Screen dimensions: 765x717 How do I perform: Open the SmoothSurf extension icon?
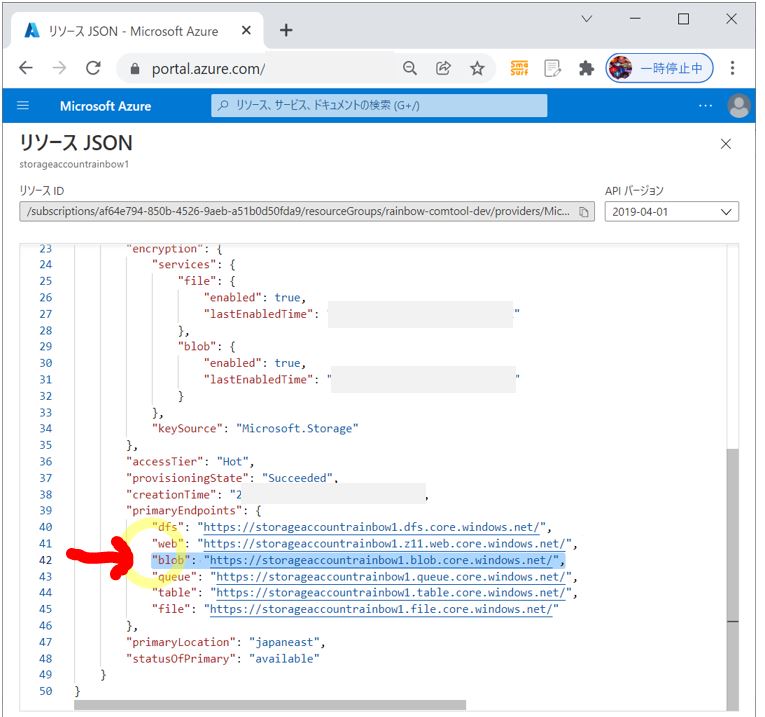pos(519,68)
